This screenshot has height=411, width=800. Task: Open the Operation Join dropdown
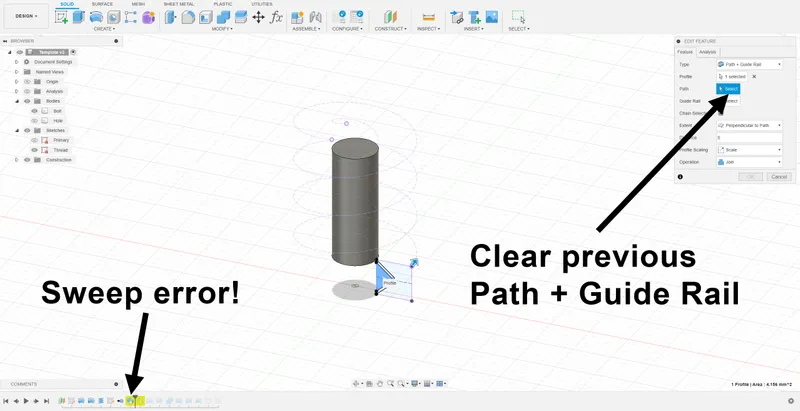click(x=749, y=162)
